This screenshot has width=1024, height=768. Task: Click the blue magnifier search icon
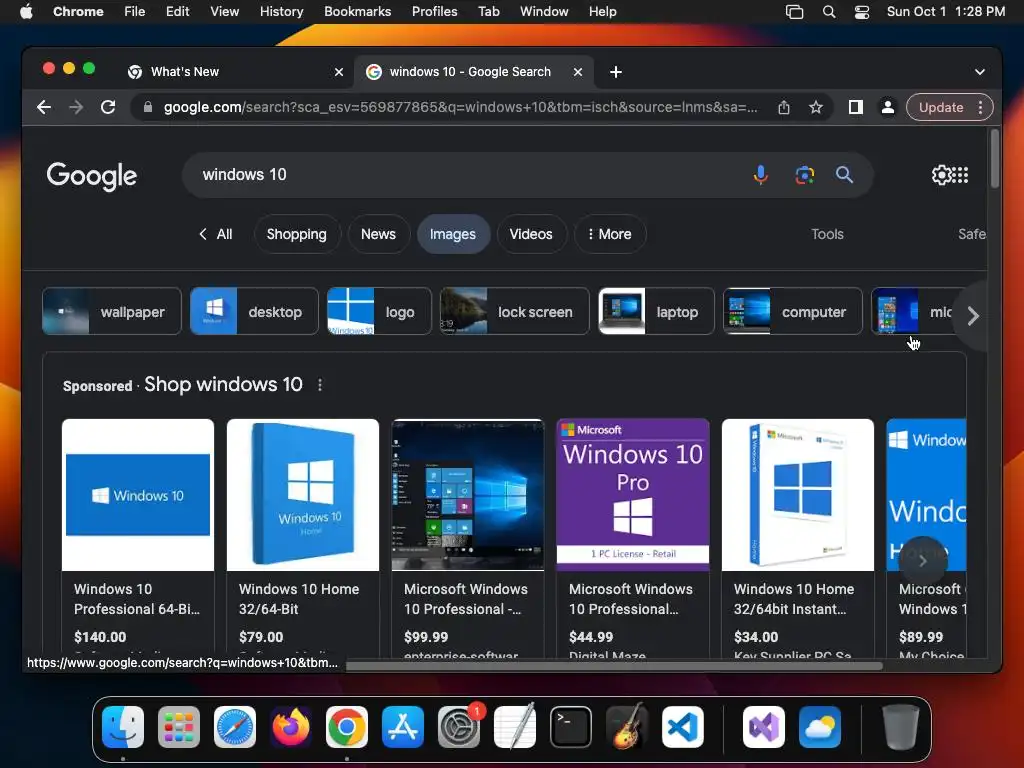844,174
